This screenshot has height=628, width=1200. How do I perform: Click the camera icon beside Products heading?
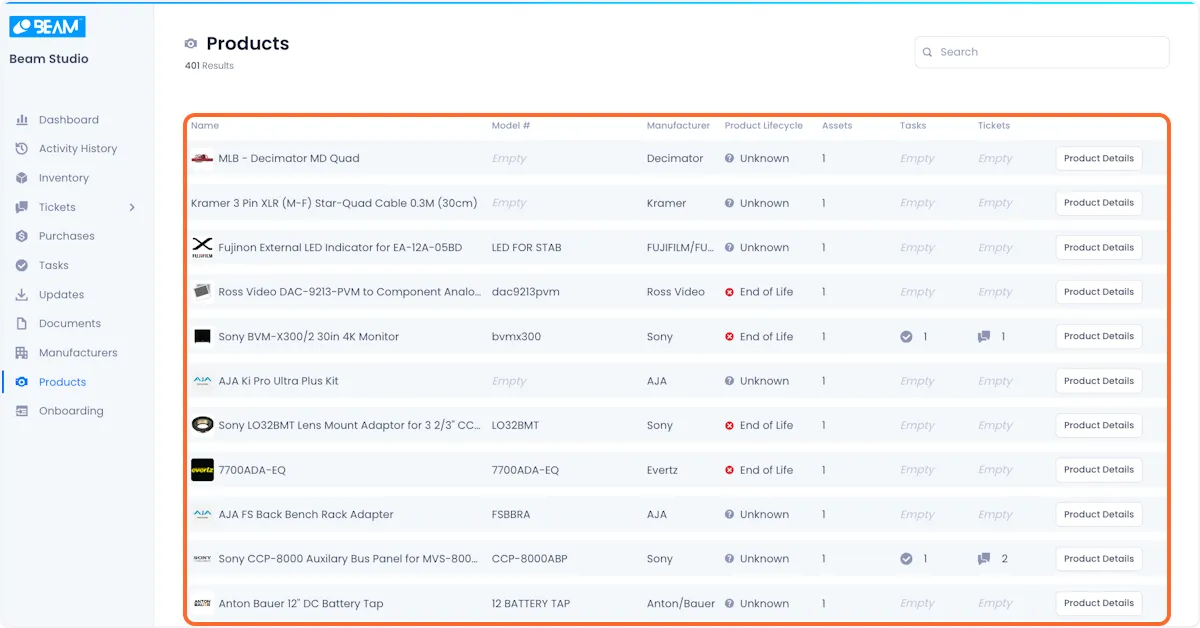pos(191,44)
